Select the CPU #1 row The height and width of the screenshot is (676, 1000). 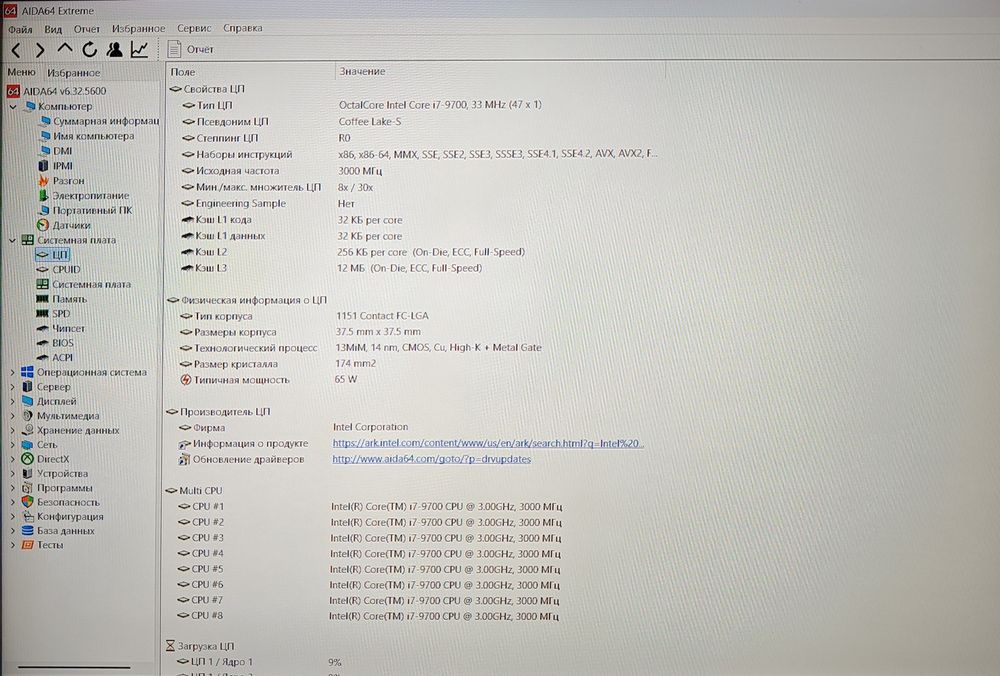370,507
